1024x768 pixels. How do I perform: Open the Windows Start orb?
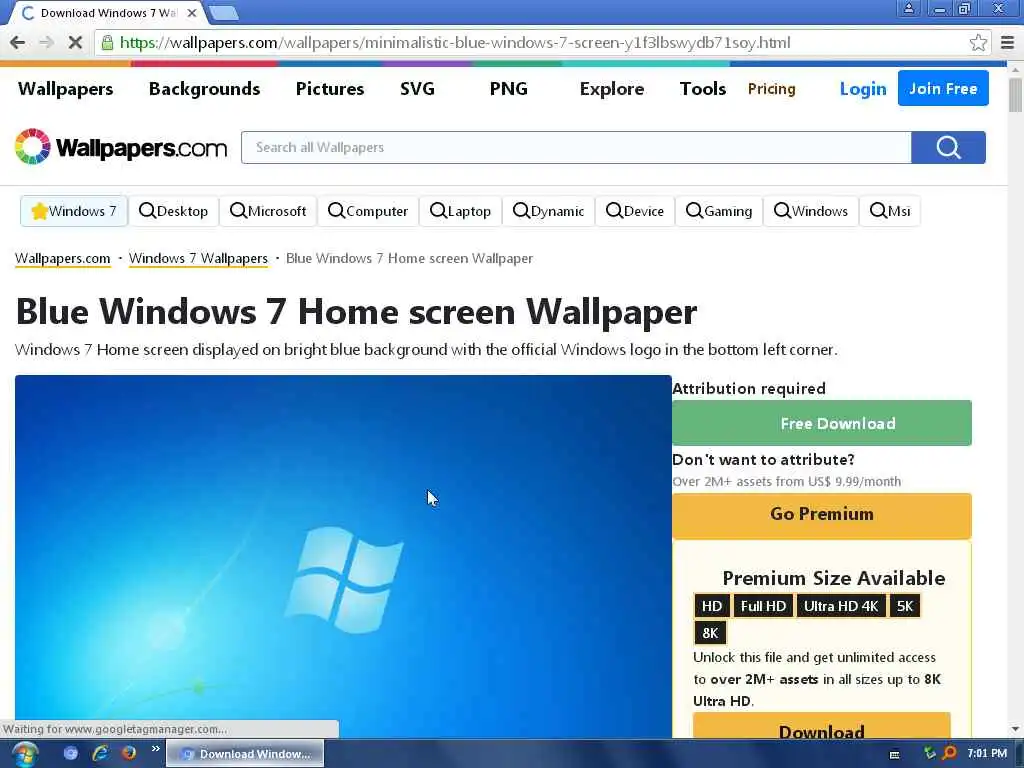click(25, 754)
